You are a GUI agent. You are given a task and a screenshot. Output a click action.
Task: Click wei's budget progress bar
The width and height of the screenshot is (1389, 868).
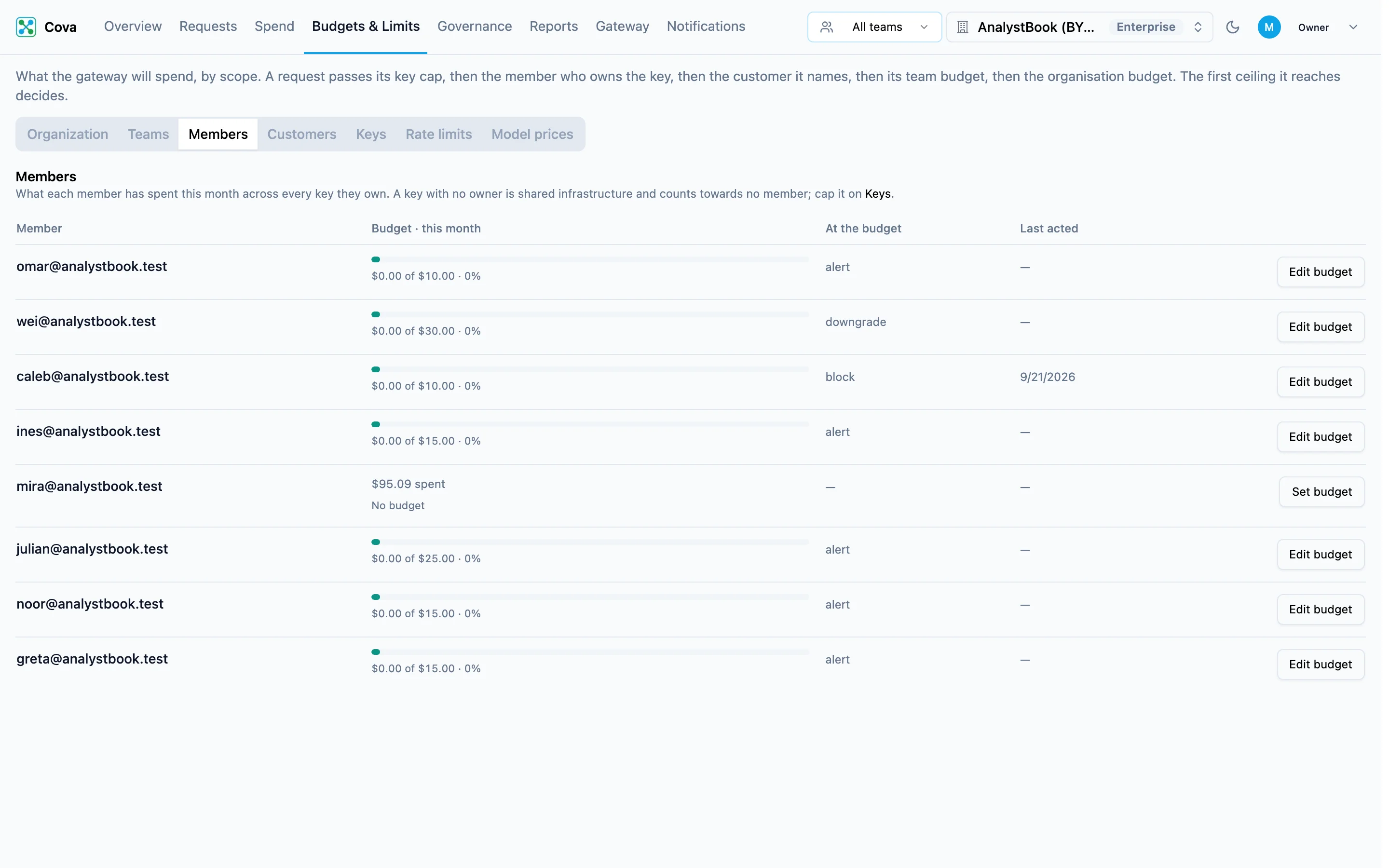590,314
